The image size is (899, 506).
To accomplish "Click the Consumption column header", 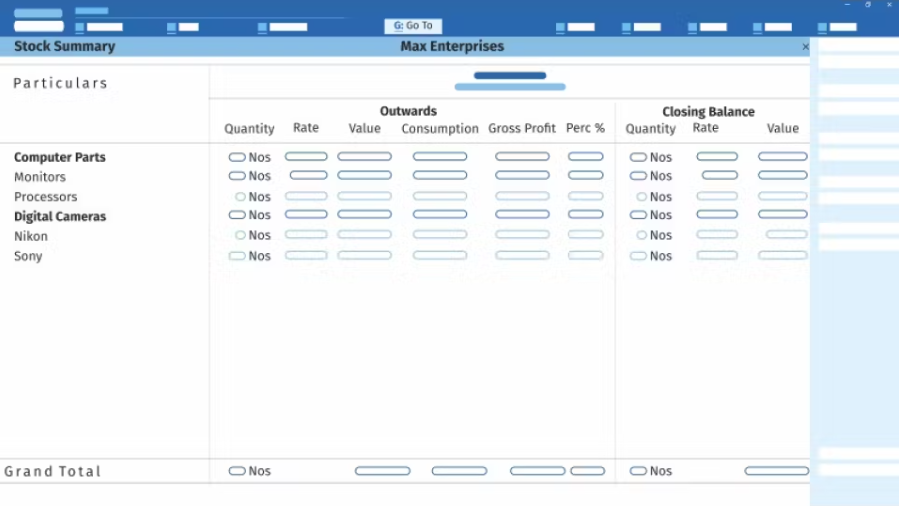I will (440, 128).
